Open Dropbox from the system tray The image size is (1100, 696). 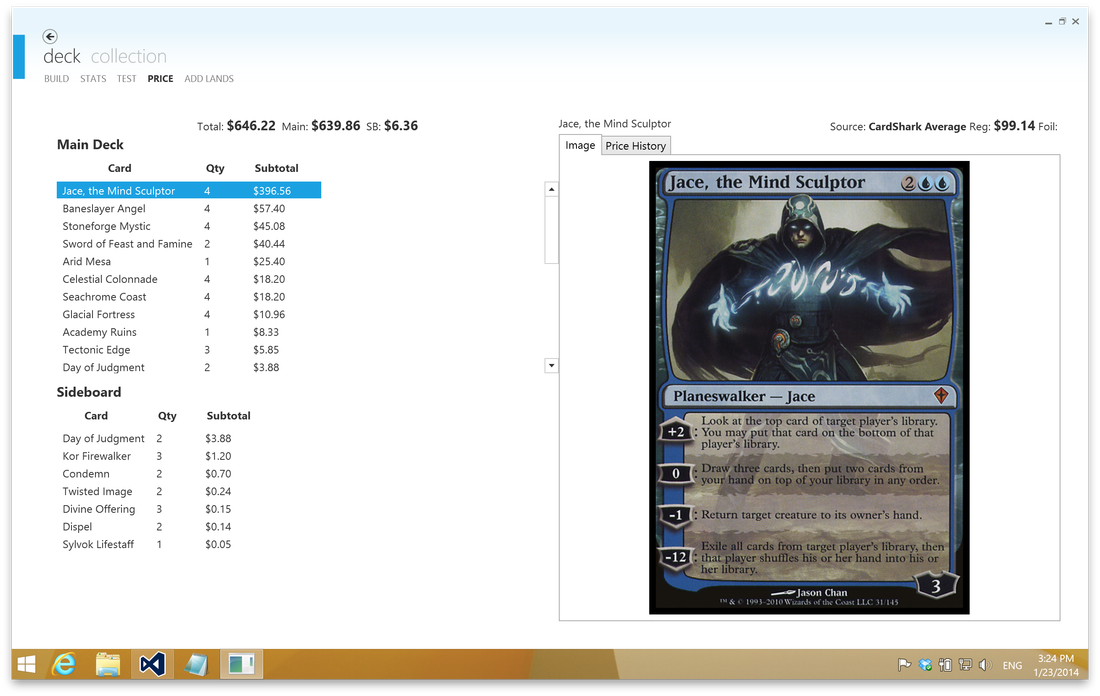[x=925, y=664]
